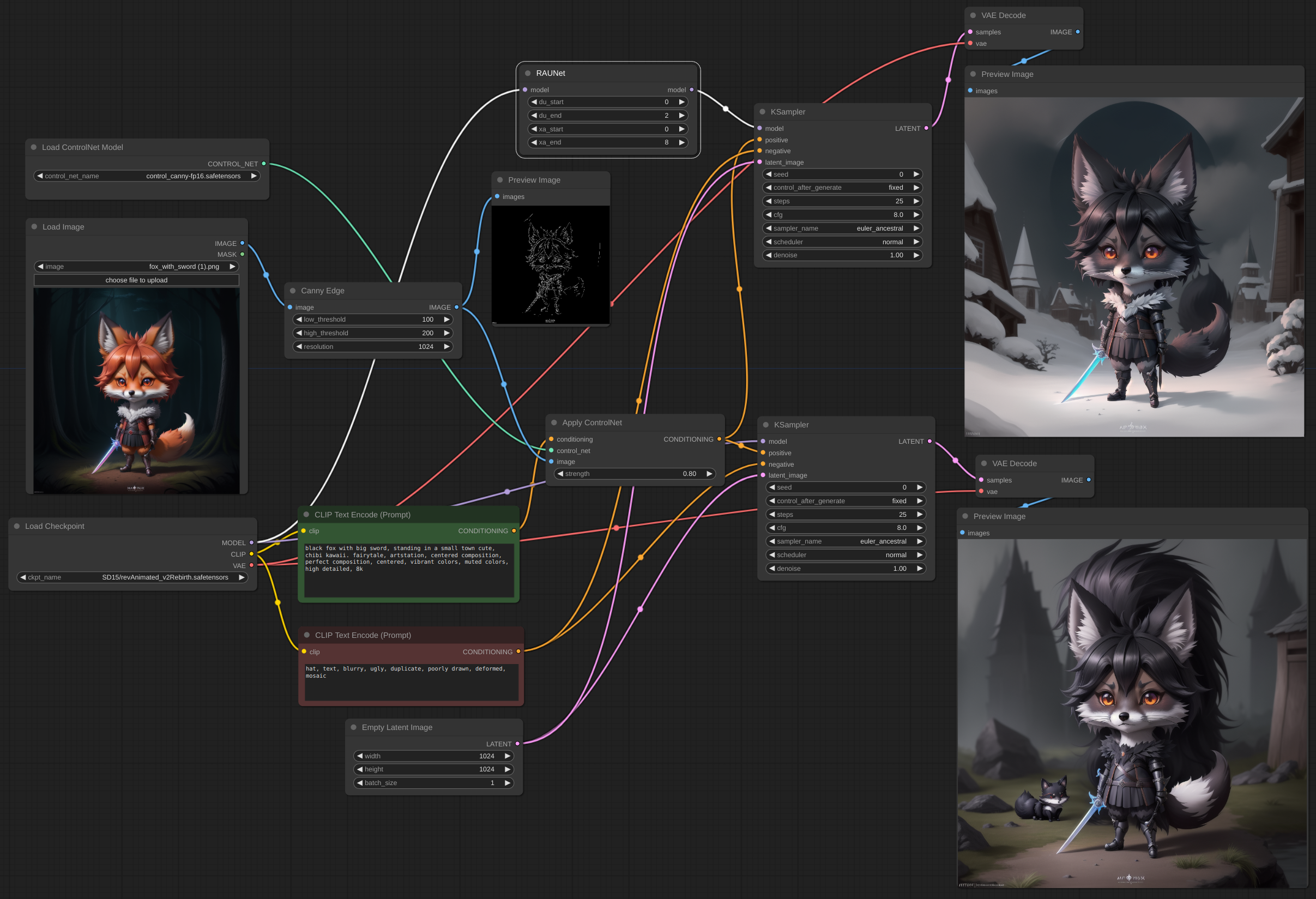The height and width of the screenshot is (899, 1316).
Task: Click the CONTROL_NET output socket
Action: pos(263,164)
